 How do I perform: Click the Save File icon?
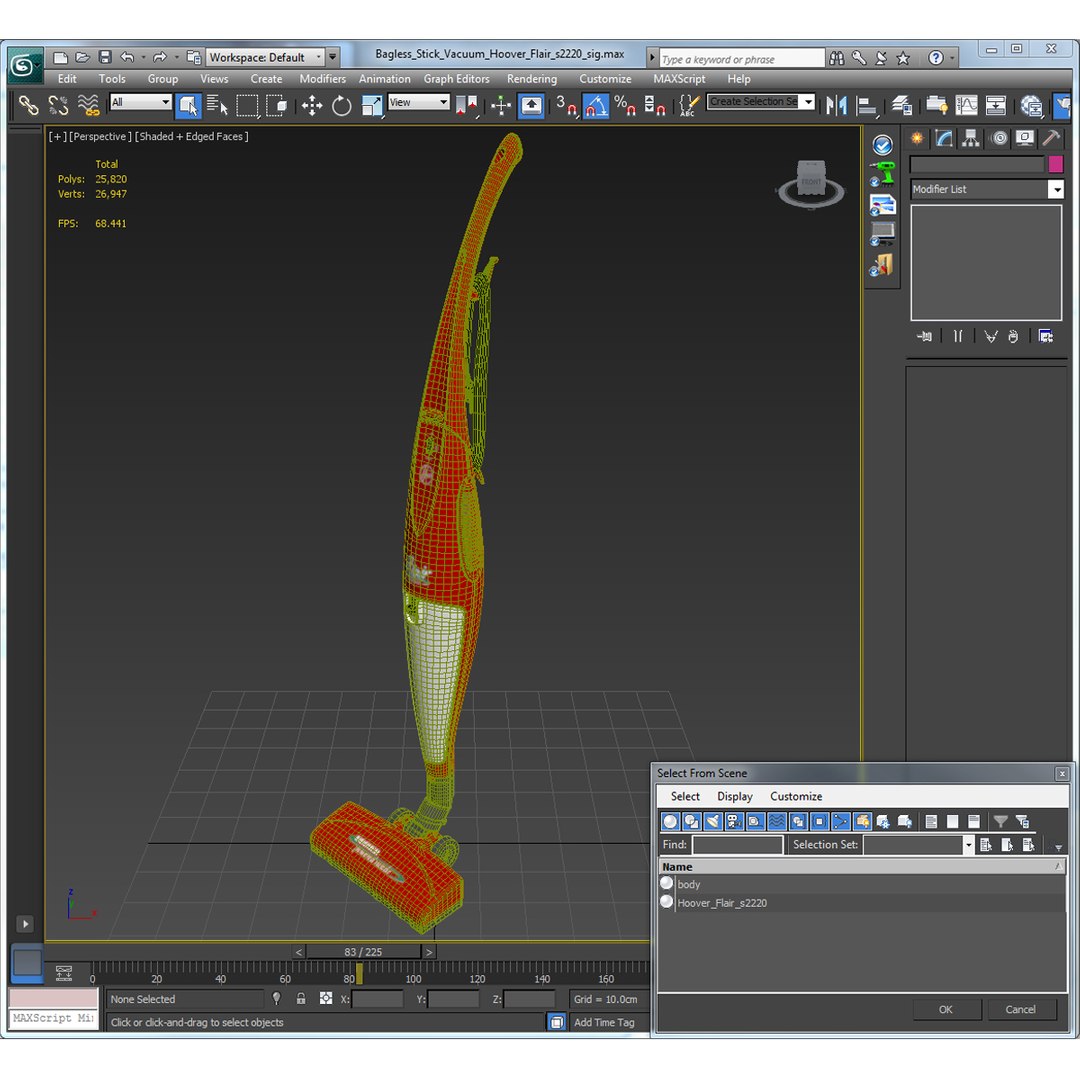105,57
